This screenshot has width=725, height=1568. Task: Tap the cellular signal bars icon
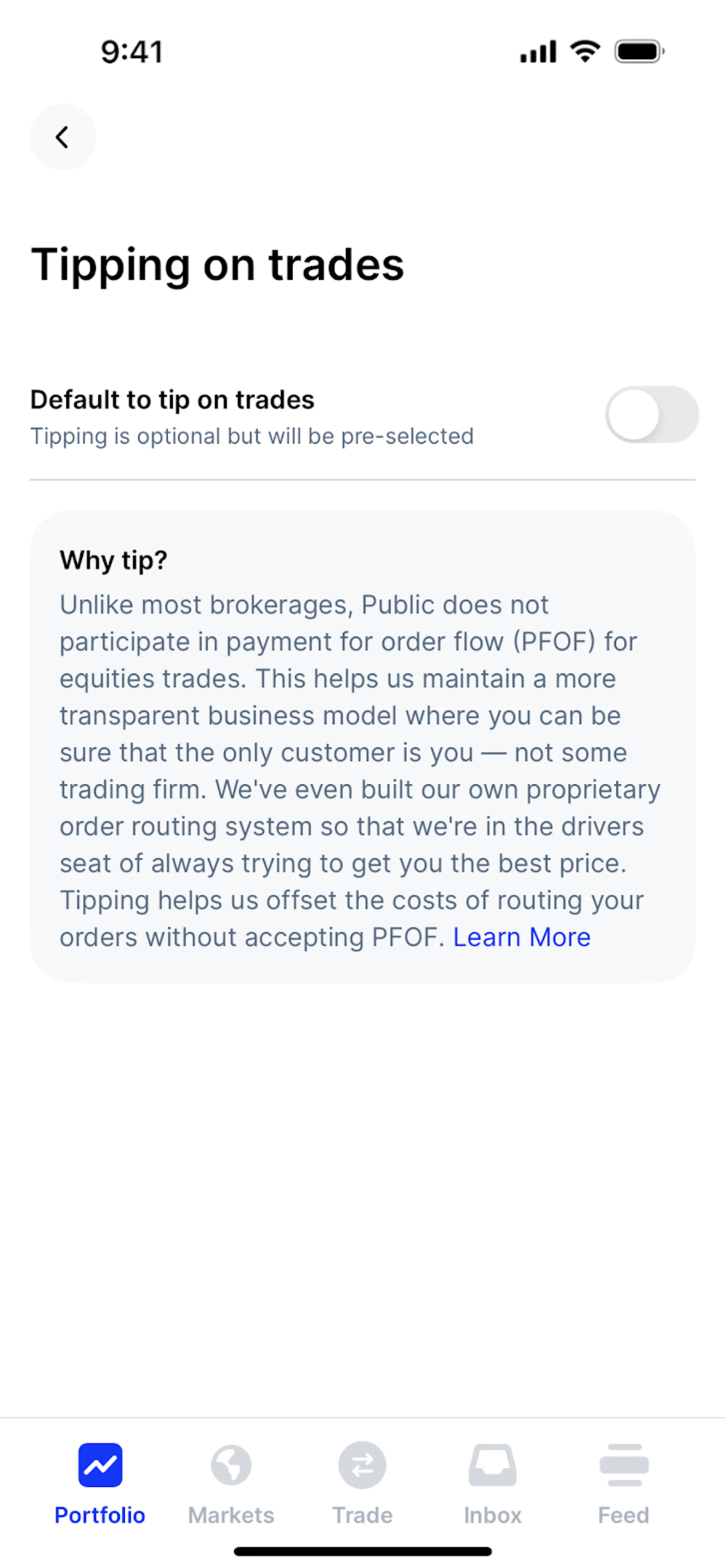(538, 51)
